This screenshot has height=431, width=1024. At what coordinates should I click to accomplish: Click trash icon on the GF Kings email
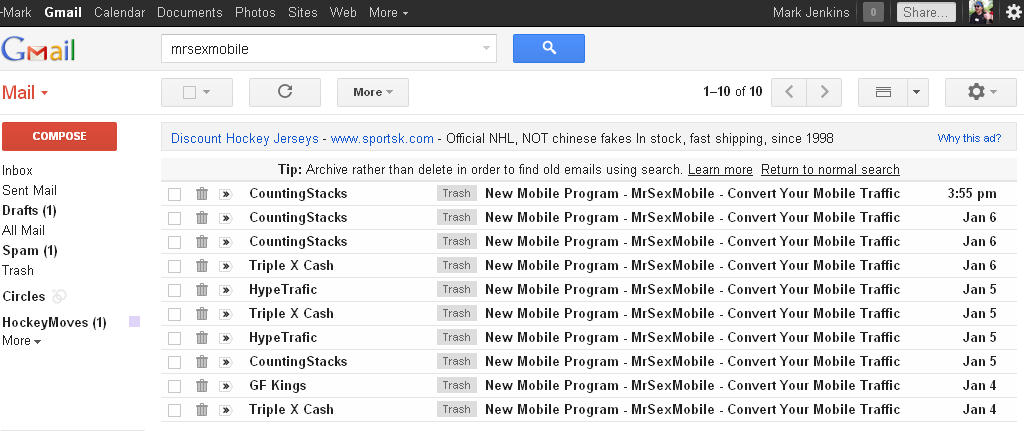click(202, 385)
